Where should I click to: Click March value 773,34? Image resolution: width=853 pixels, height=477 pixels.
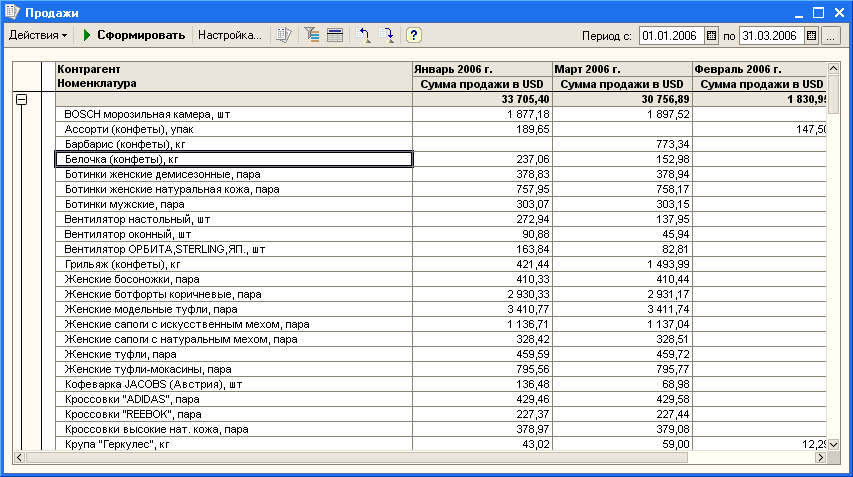coord(622,144)
